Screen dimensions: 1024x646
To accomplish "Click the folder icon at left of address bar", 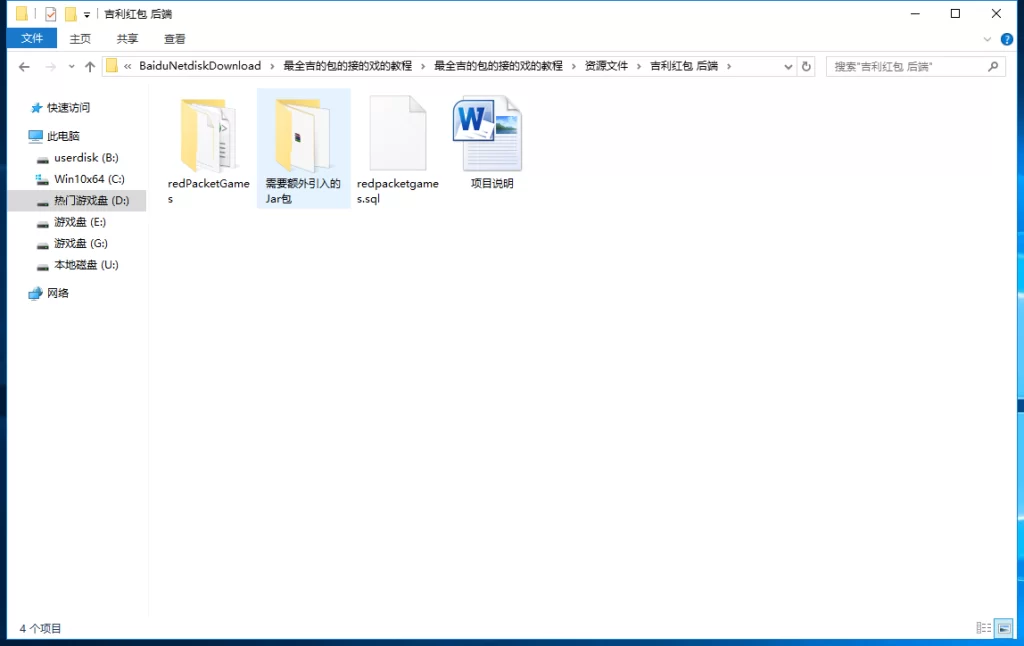I will pos(112,66).
